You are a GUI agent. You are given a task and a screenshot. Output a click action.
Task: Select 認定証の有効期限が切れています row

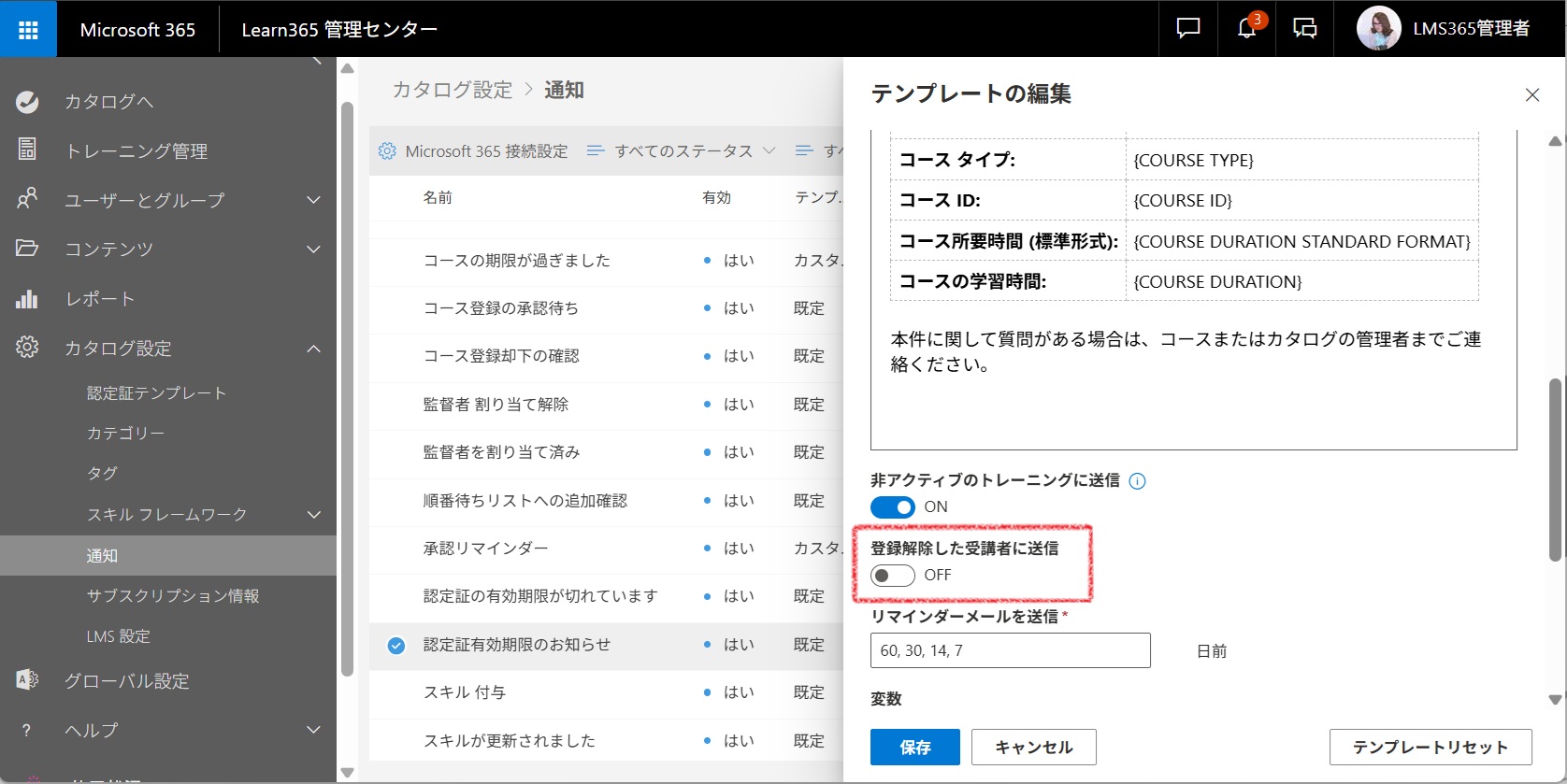(606, 596)
